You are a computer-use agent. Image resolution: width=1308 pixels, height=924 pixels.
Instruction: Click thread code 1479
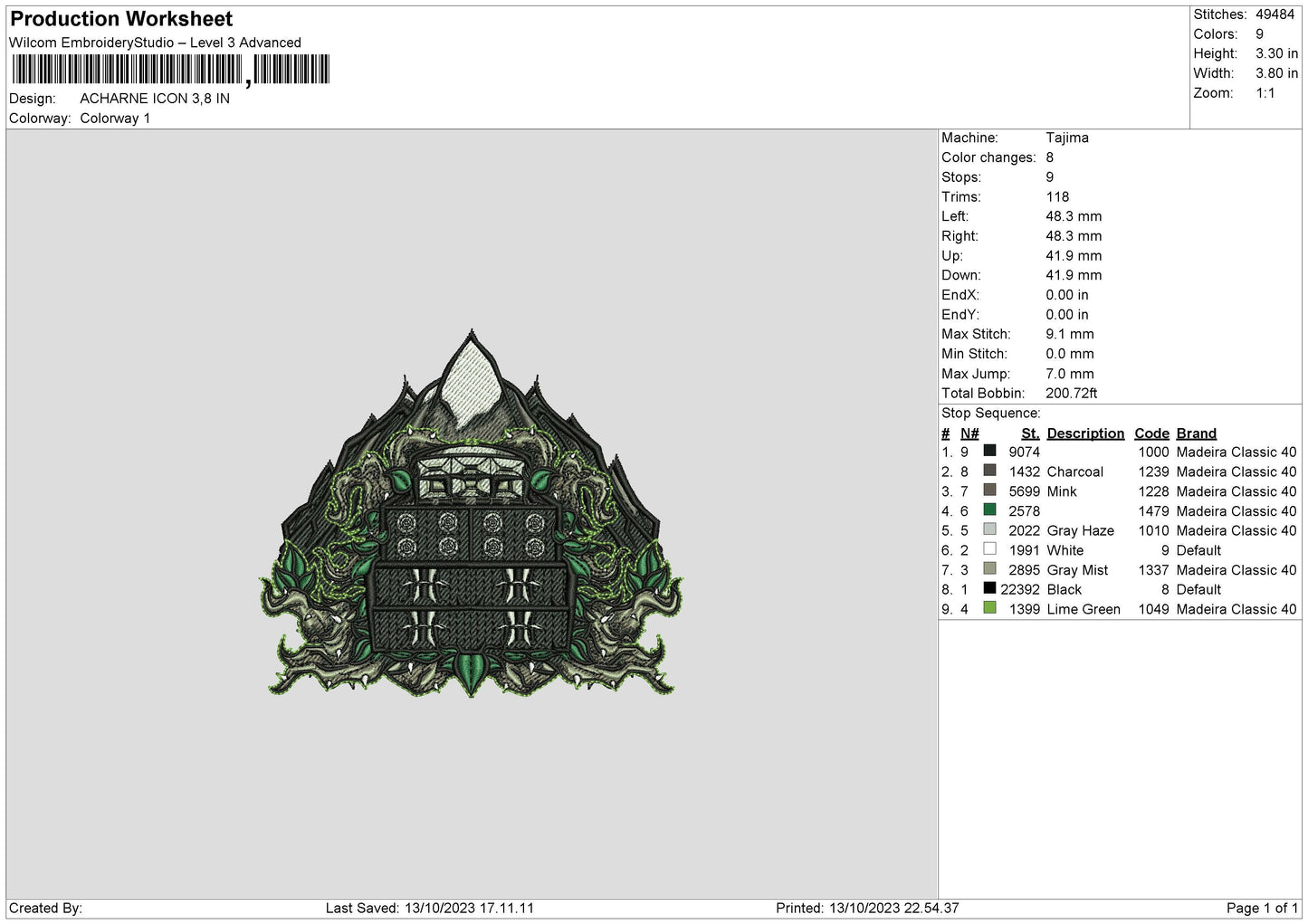(1153, 511)
